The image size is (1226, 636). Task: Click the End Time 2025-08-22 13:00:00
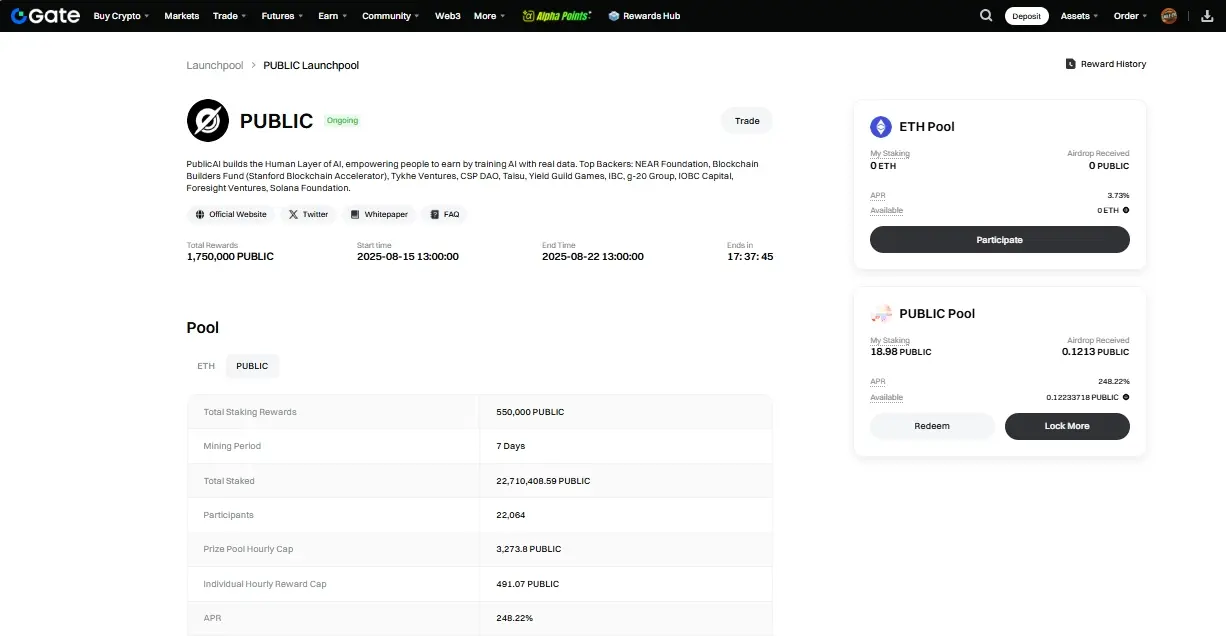click(593, 257)
